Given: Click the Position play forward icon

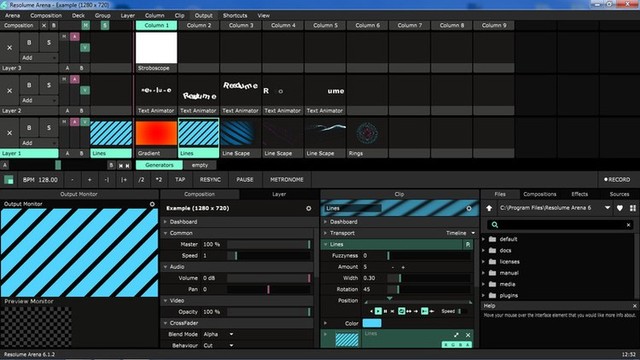Looking at the screenshot, I should (378, 311).
